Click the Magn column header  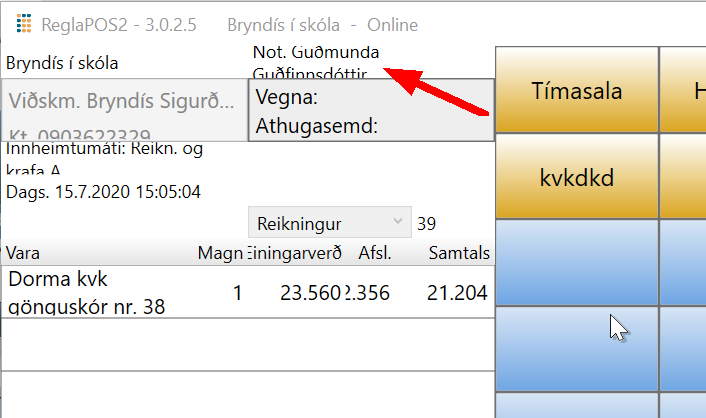tap(220, 254)
